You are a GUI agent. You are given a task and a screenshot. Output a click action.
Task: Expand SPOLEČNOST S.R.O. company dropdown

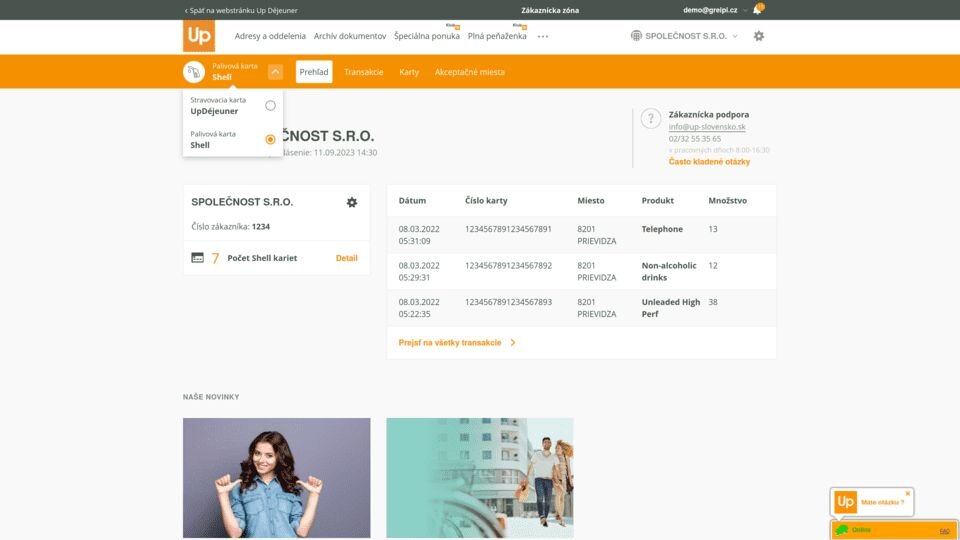click(735, 36)
